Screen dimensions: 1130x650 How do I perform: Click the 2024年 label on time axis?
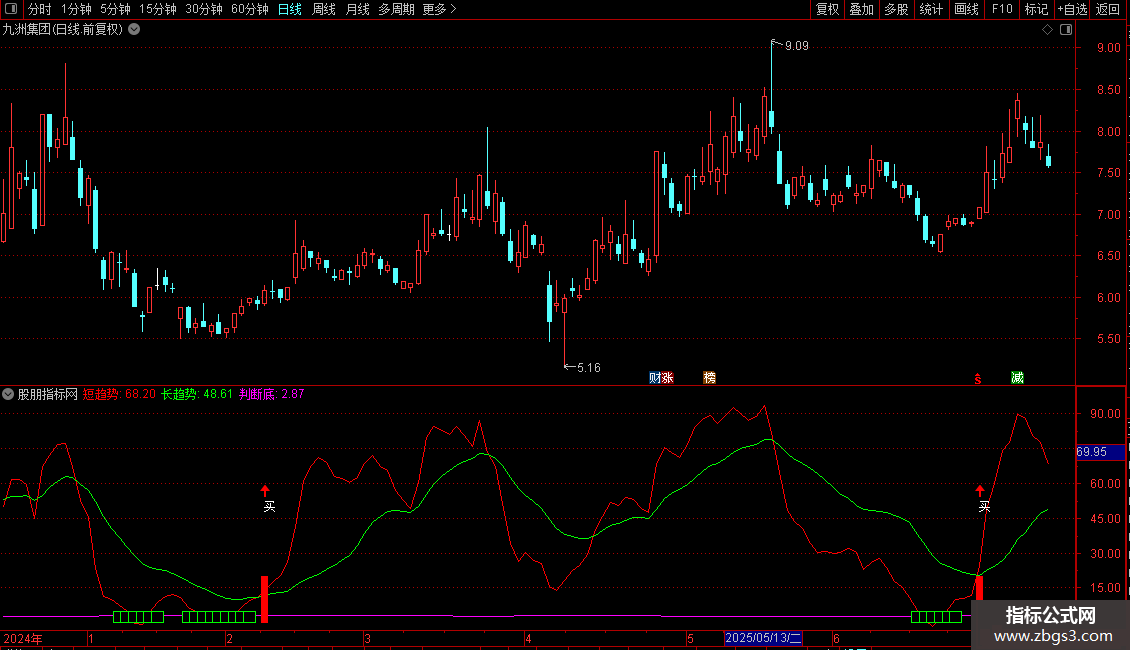[x=23, y=638]
